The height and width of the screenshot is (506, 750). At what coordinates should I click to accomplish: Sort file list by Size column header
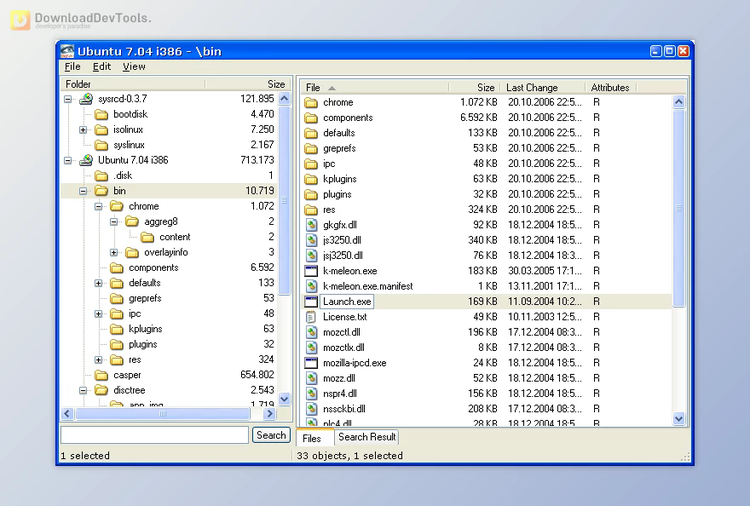coord(474,88)
